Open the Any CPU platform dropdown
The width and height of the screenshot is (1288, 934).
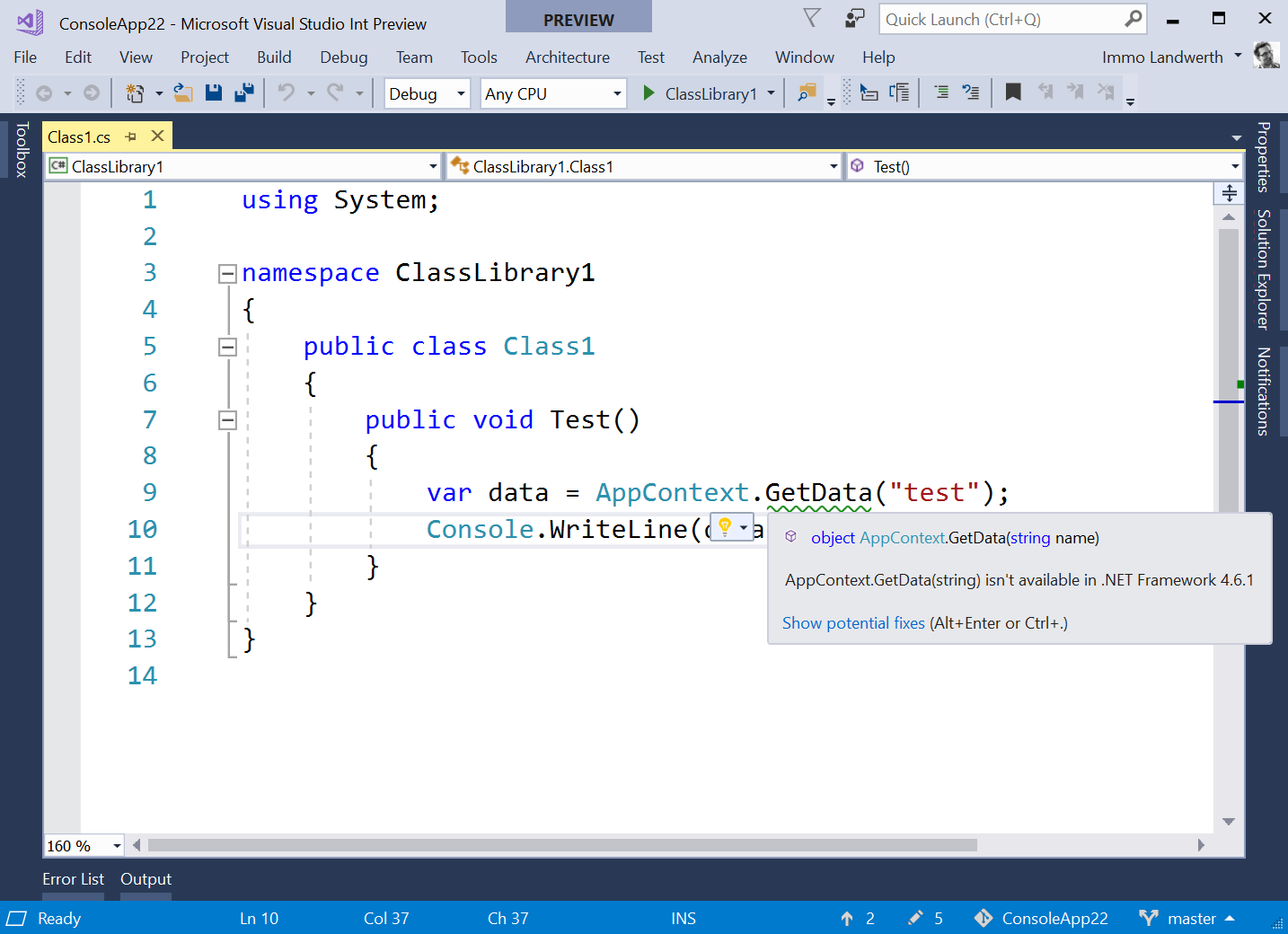pos(617,93)
